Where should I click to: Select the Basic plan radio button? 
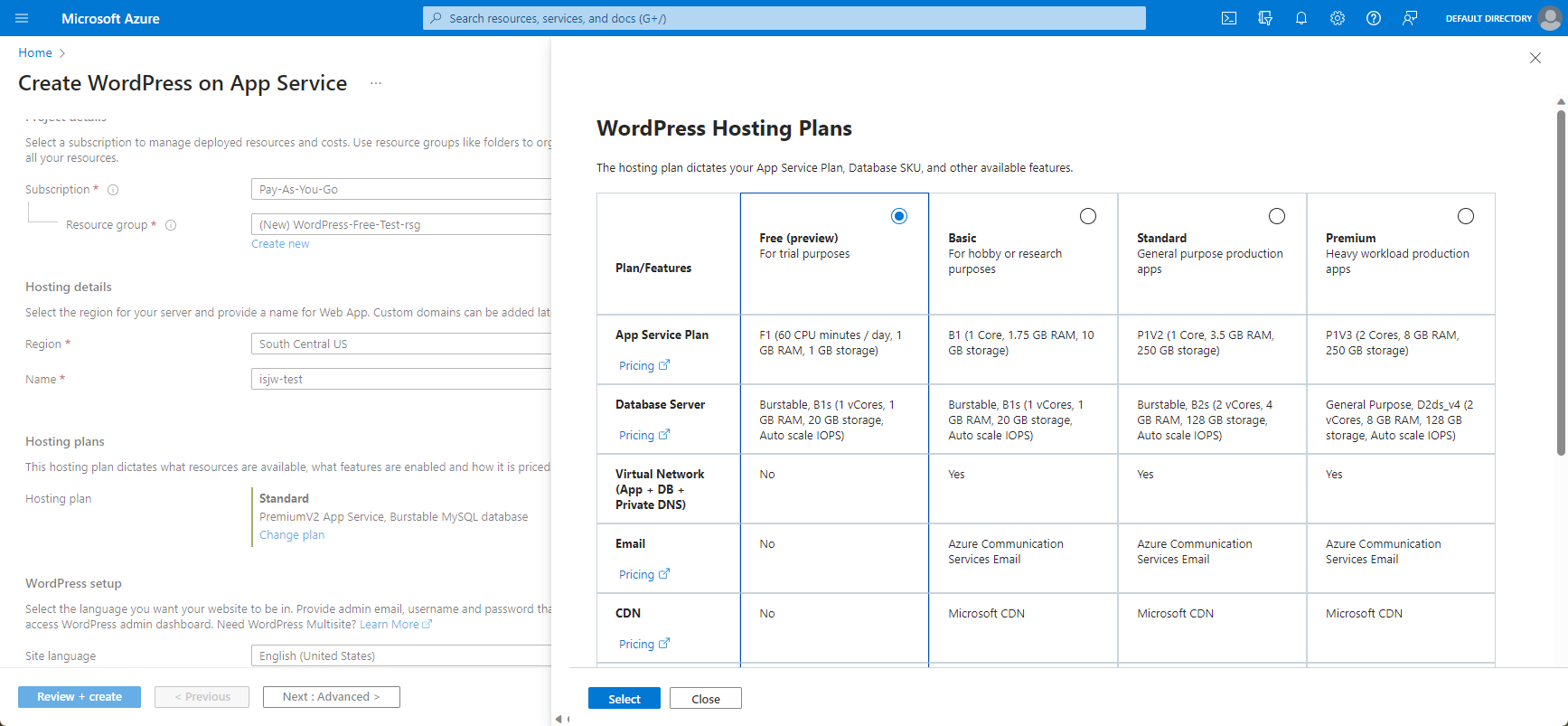click(1088, 216)
